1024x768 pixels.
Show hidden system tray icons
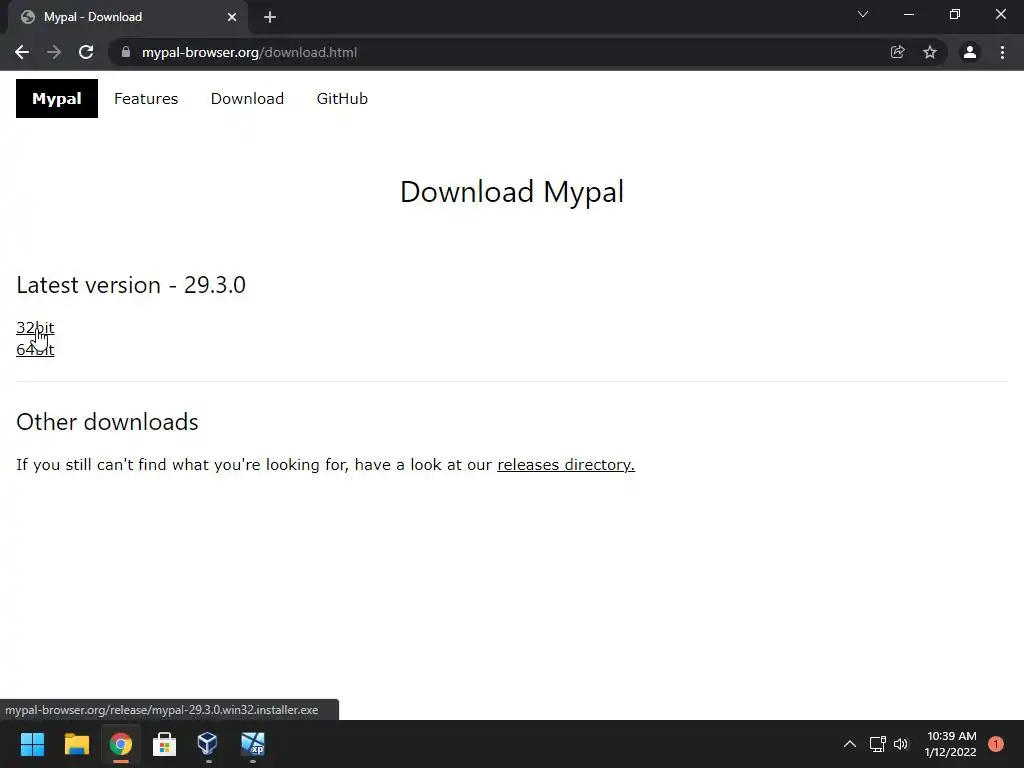(x=850, y=744)
